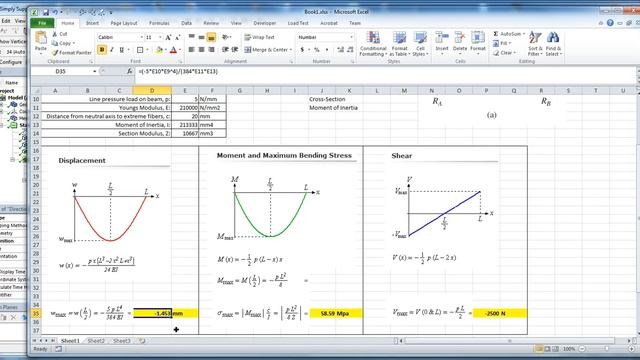Open Edit menu in background window

point(6,20)
